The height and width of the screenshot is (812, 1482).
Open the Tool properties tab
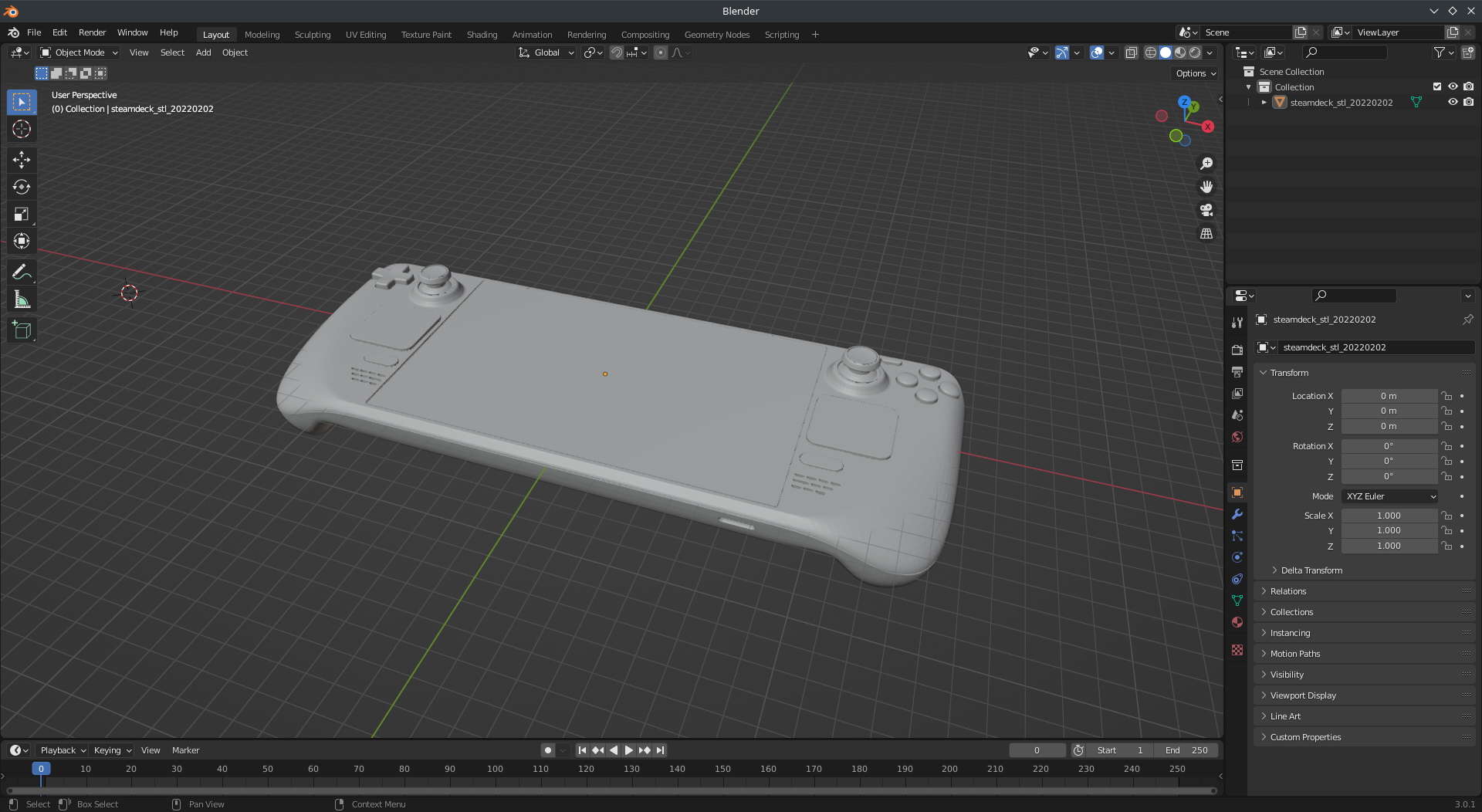click(x=1237, y=323)
